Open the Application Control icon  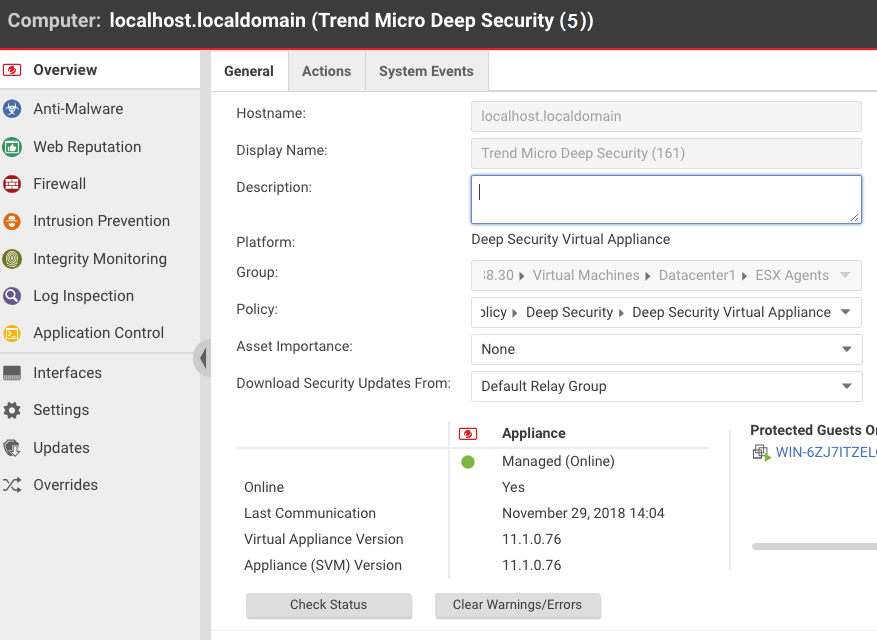(12, 333)
